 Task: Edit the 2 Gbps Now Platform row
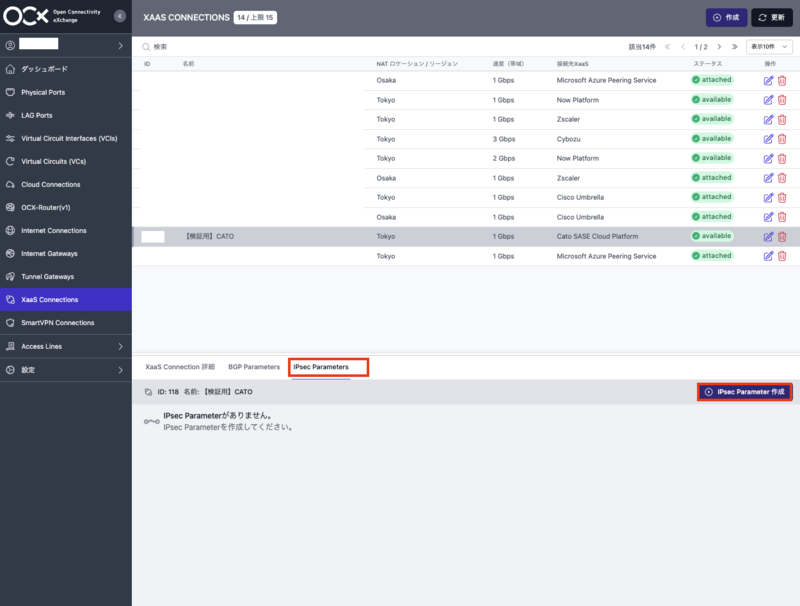click(x=768, y=159)
